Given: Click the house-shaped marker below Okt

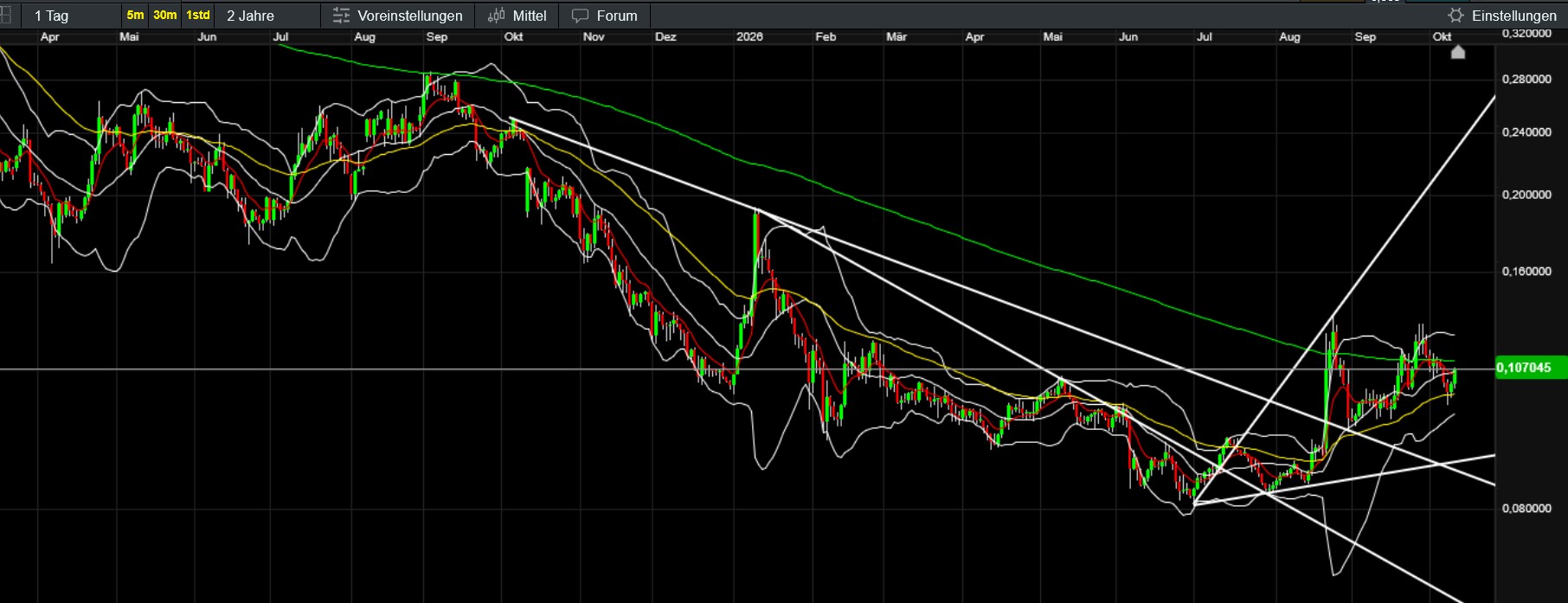Looking at the screenshot, I should pos(1458,52).
